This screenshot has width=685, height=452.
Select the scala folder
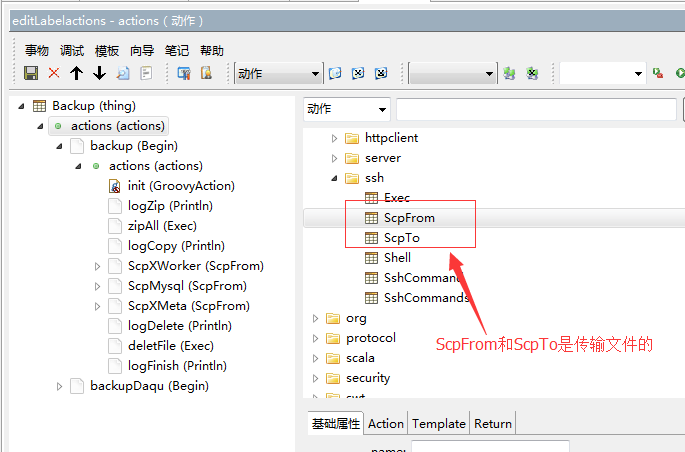(x=360, y=358)
